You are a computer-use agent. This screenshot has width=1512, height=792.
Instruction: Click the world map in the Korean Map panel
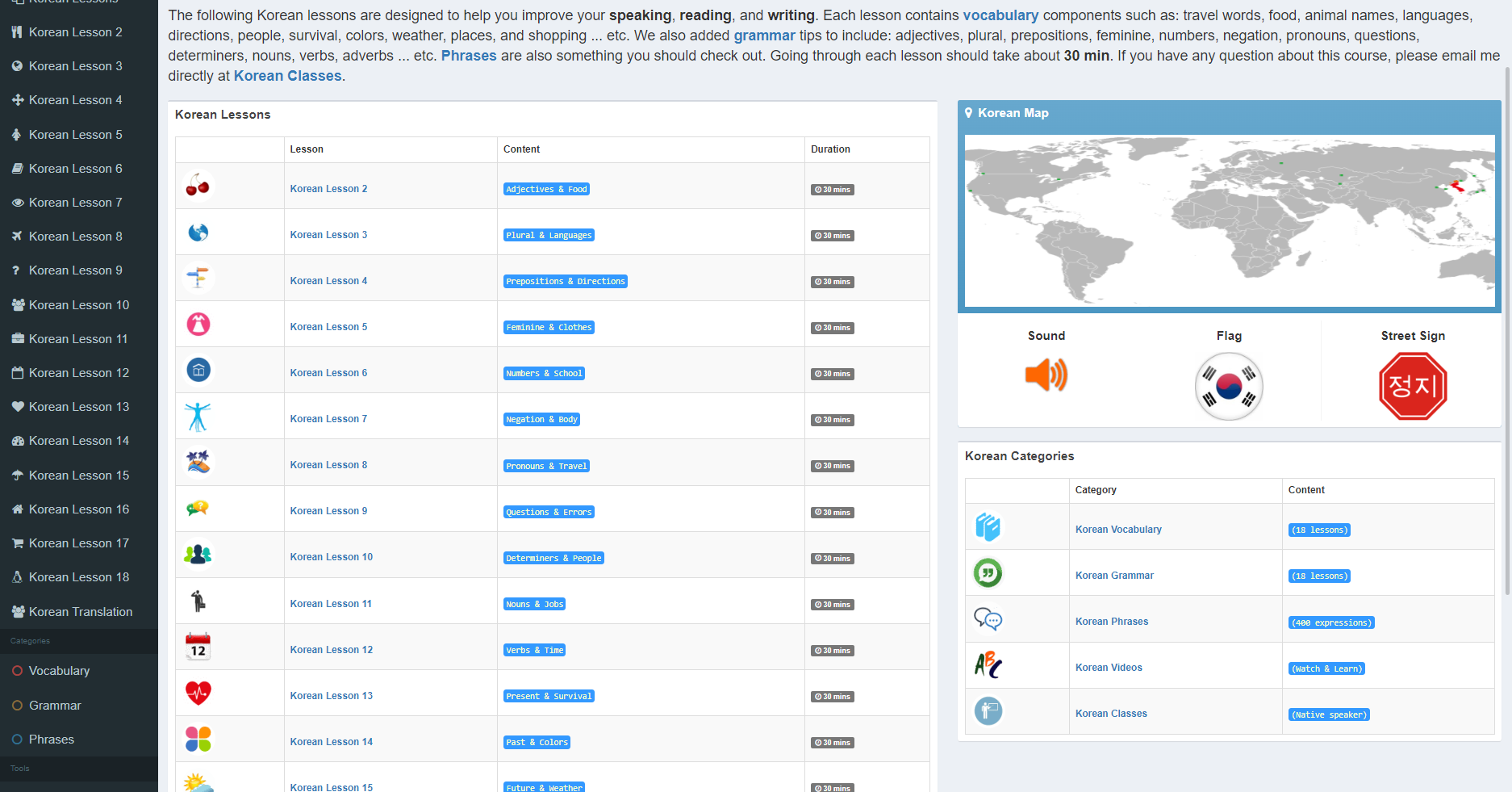tap(1228, 220)
